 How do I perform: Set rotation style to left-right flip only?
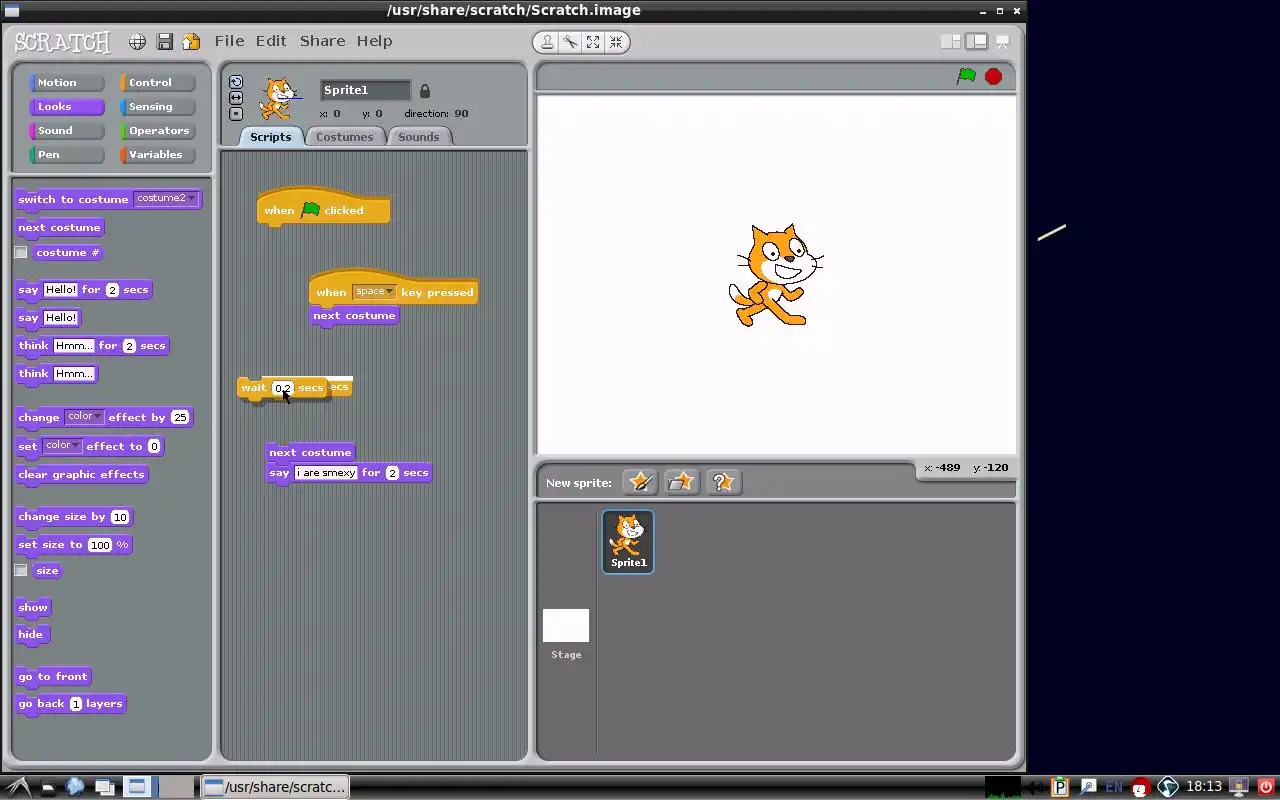(236, 98)
